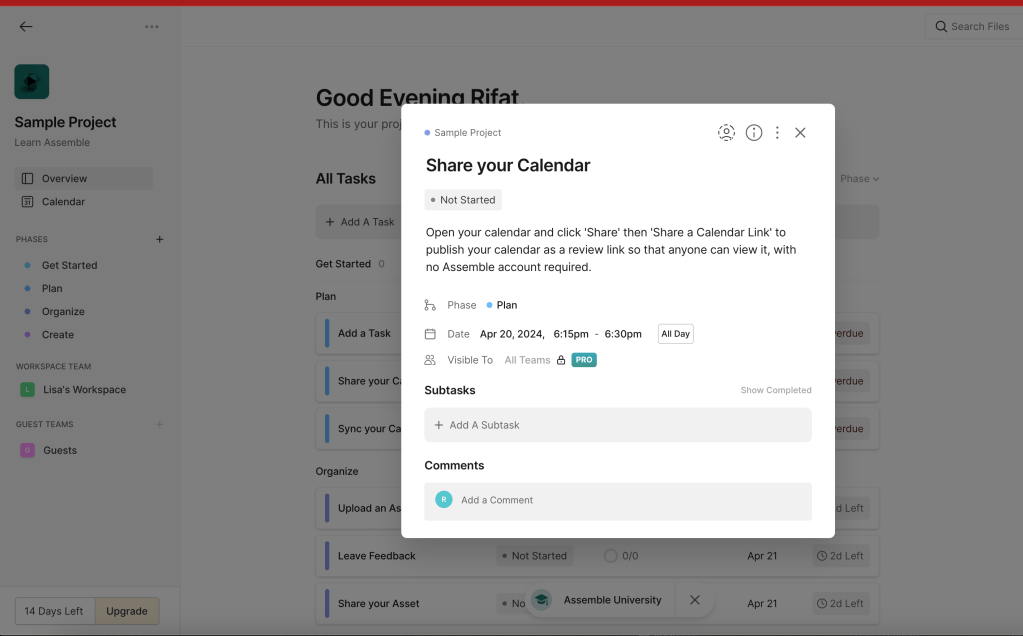Image resolution: width=1023 pixels, height=636 pixels.
Task: Open the Overview page
Action: point(84,178)
